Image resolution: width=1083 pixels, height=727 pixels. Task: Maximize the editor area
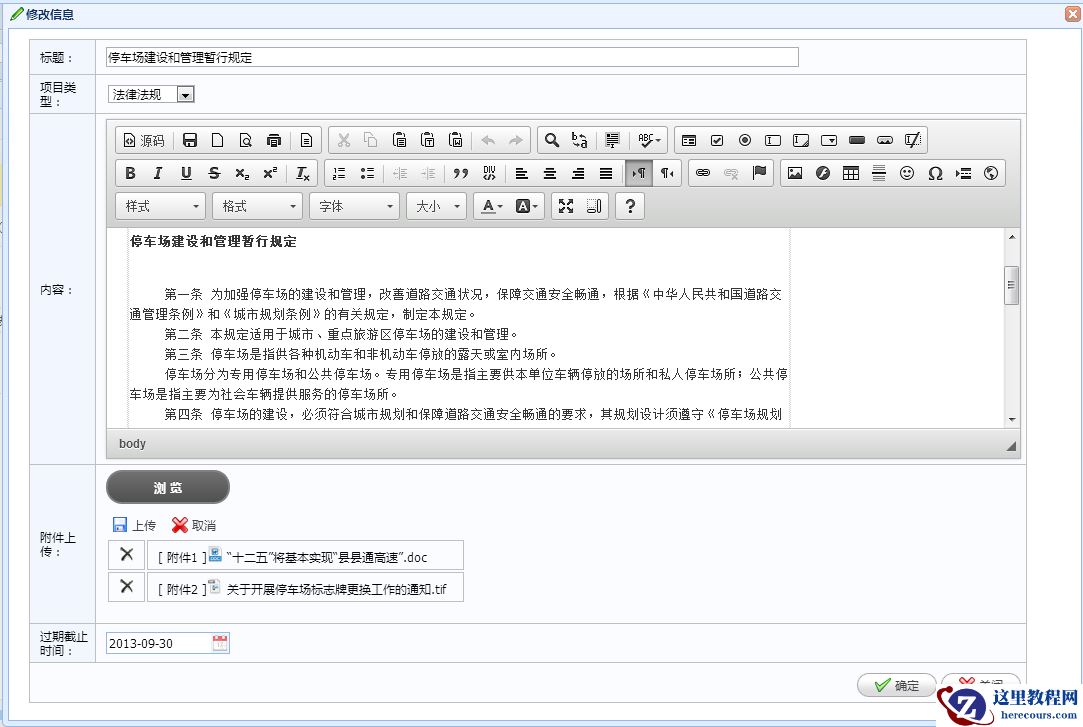(566, 206)
